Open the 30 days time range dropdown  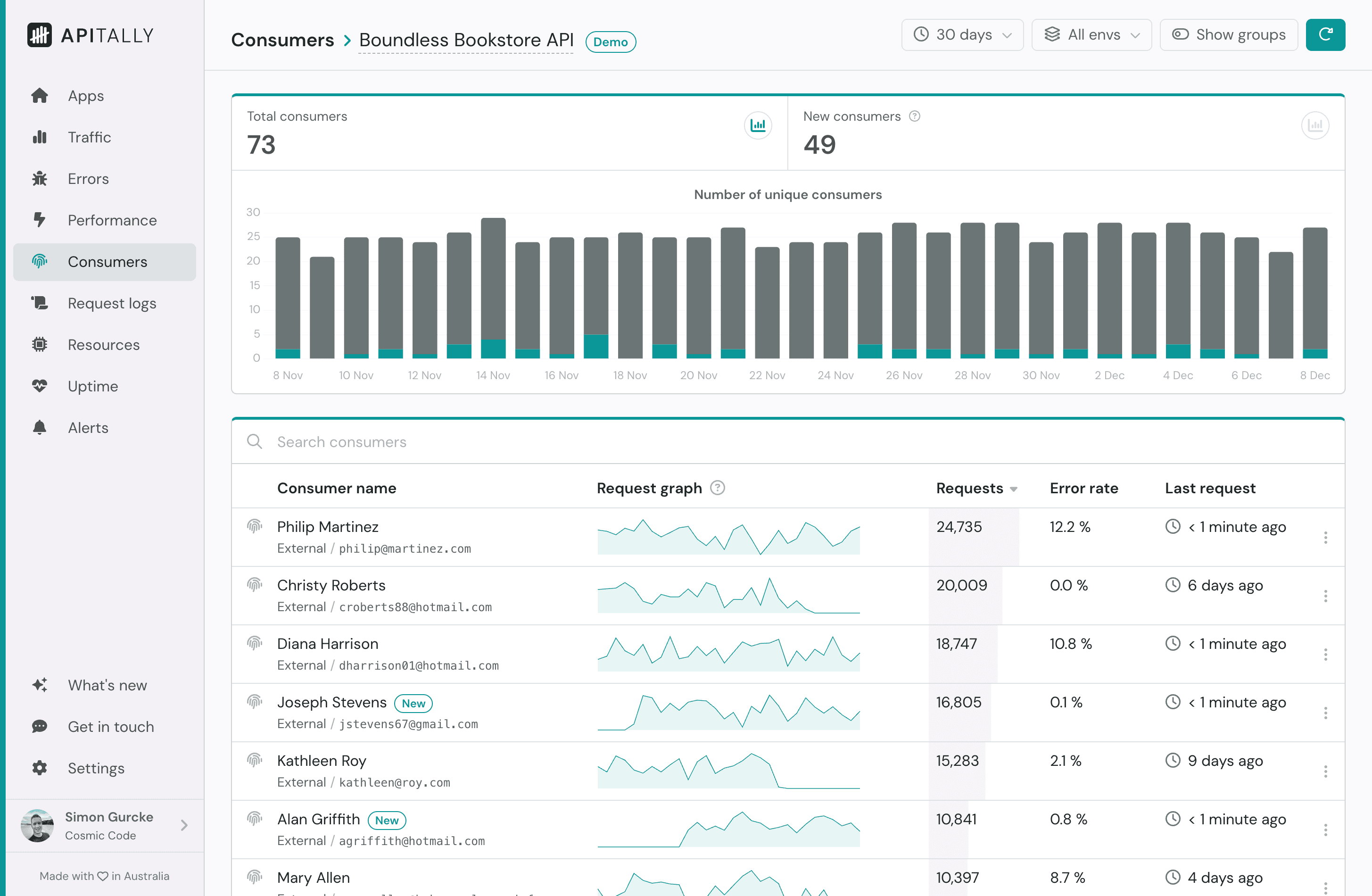pyautogui.click(x=961, y=34)
